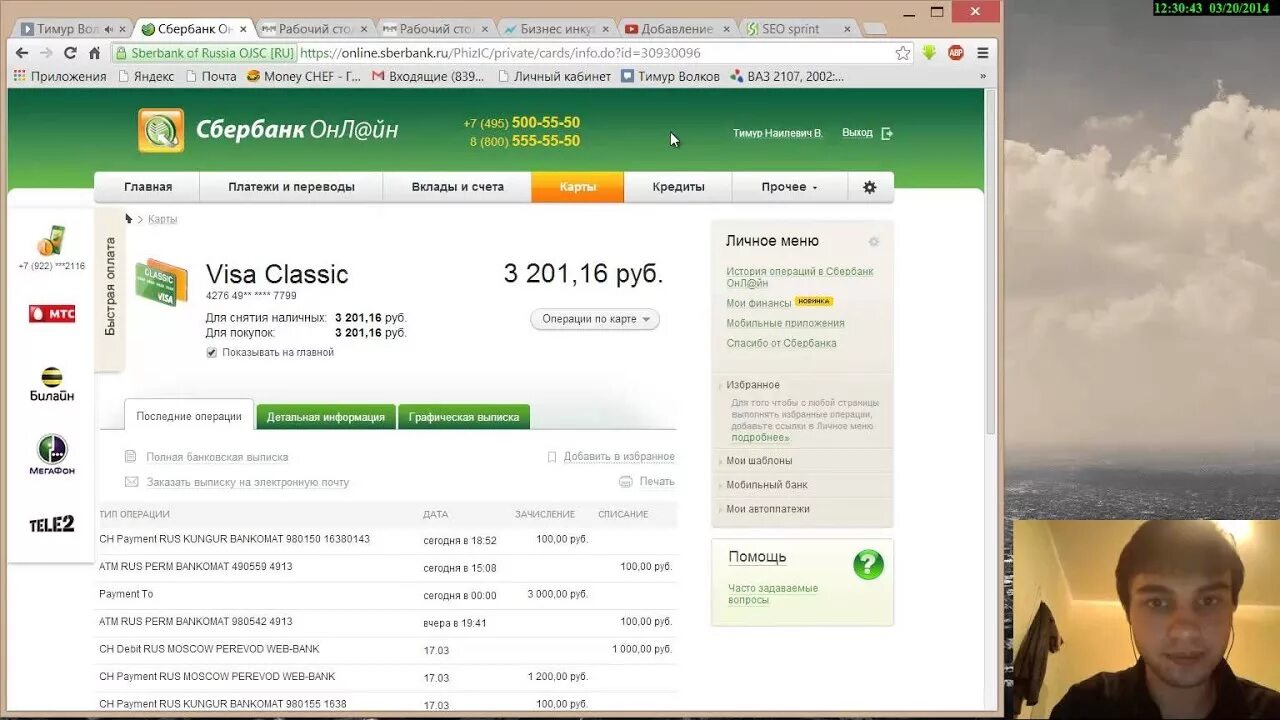Click the Visa Classic card image
This screenshot has width=1280, height=720.
coord(162,283)
